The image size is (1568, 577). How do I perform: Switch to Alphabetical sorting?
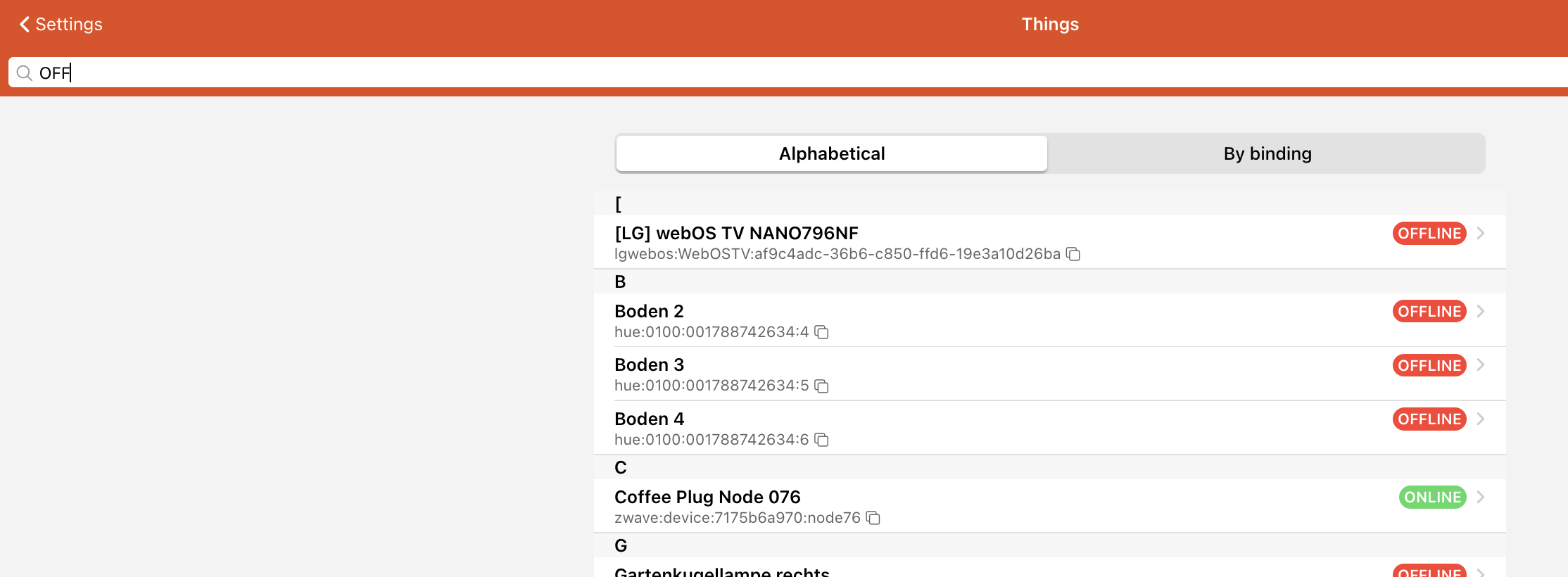[831, 153]
